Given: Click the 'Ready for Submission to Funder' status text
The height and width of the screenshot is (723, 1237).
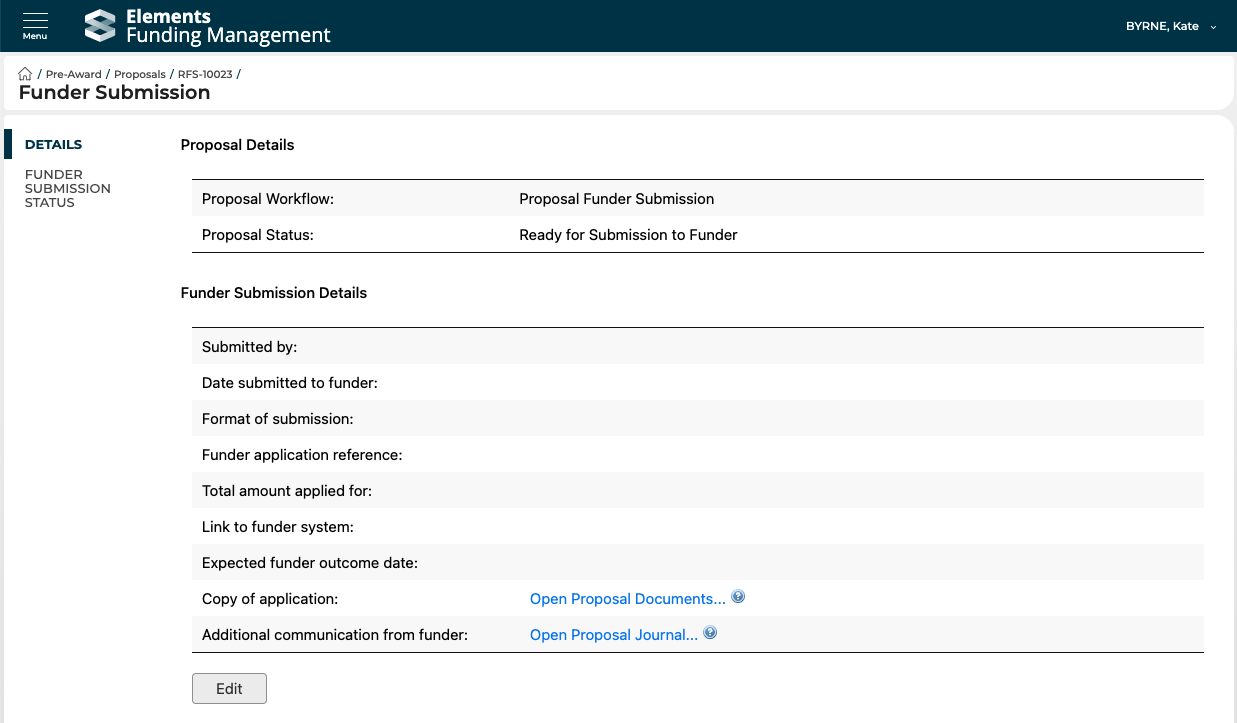Looking at the screenshot, I should 628,235.
